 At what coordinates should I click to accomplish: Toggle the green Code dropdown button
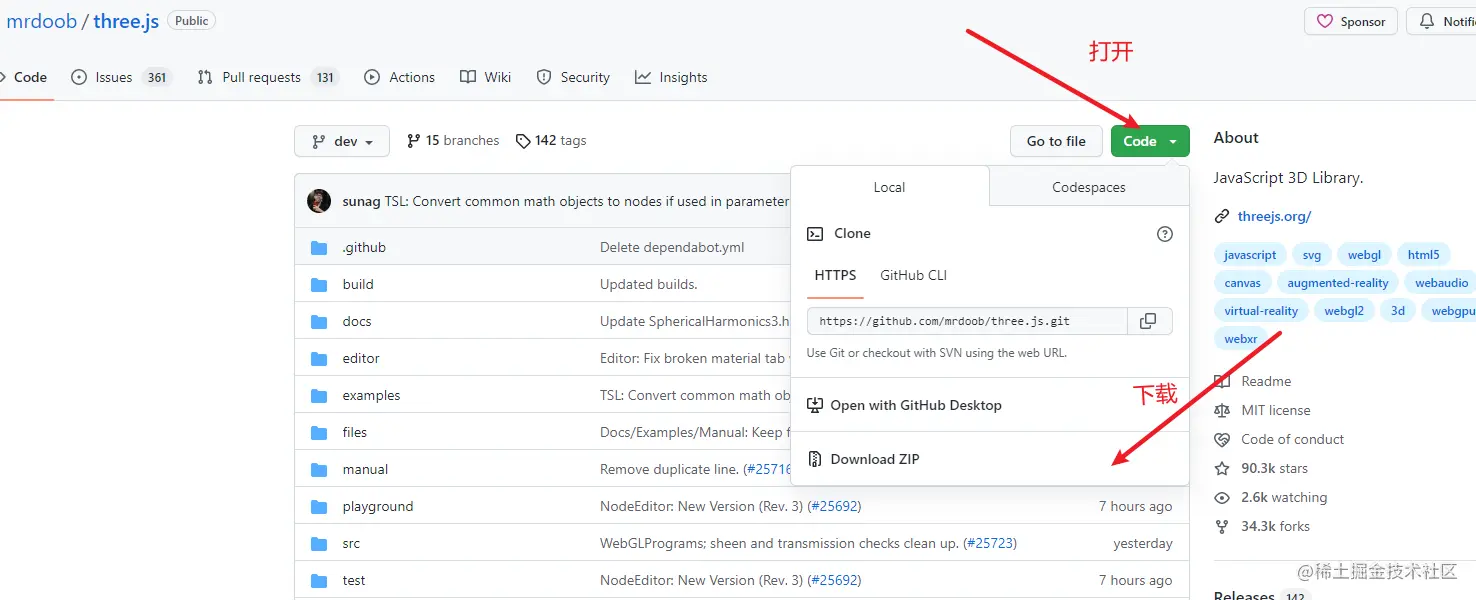click(x=1149, y=141)
